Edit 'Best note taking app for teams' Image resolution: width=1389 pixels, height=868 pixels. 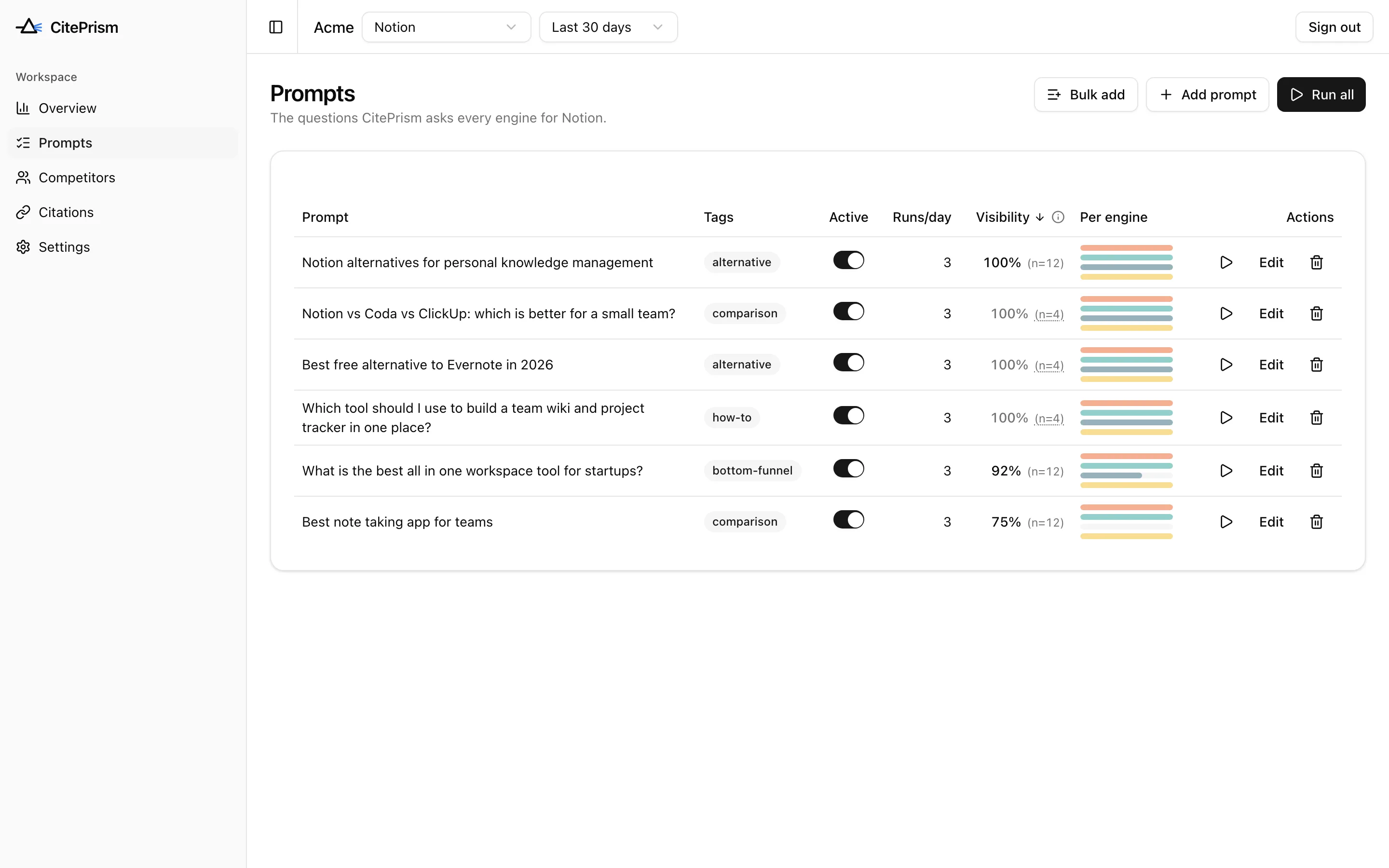coord(1271,522)
